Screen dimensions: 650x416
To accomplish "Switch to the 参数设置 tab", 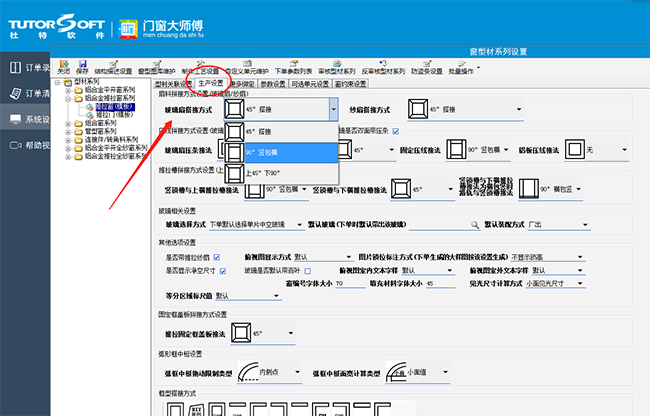I will (273, 84).
